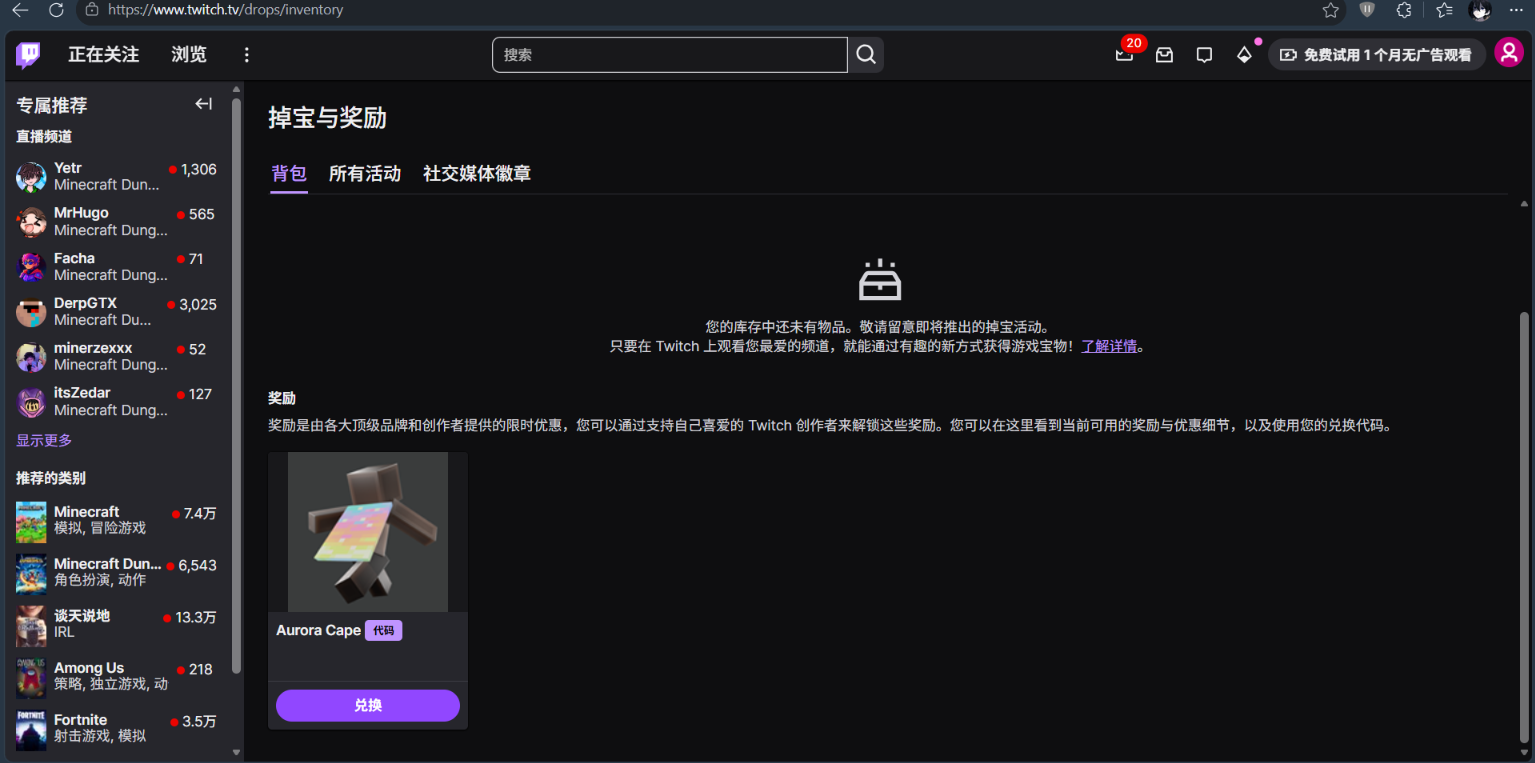
Task: Follow the 了解详情 link
Action: pos(1109,346)
